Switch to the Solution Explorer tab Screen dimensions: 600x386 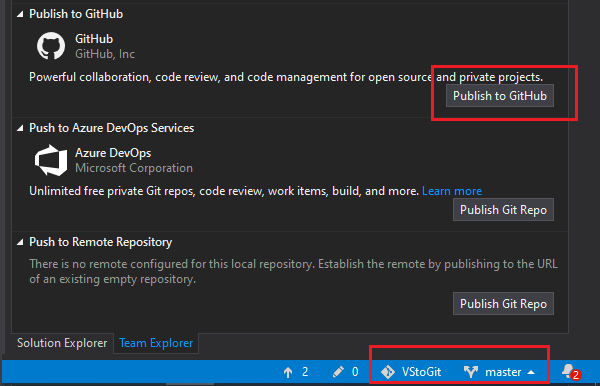62,343
